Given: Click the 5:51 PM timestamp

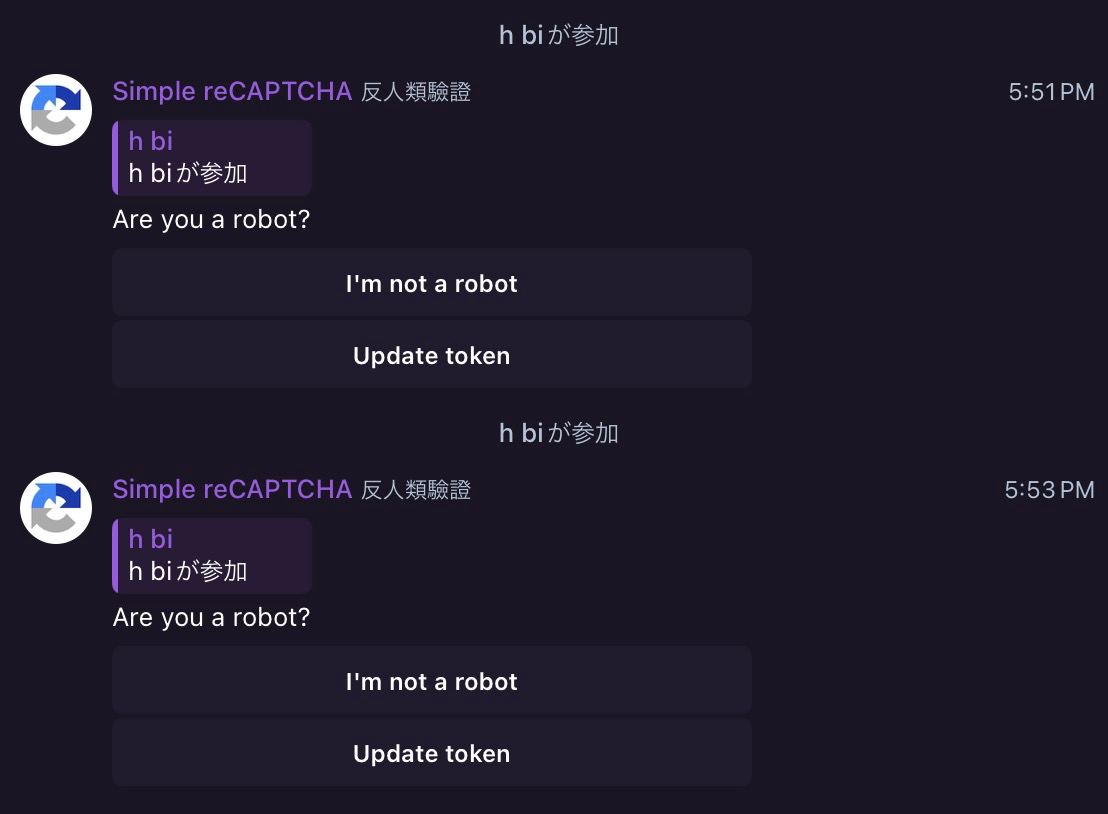Looking at the screenshot, I should pyautogui.click(x=1051, y=93).
